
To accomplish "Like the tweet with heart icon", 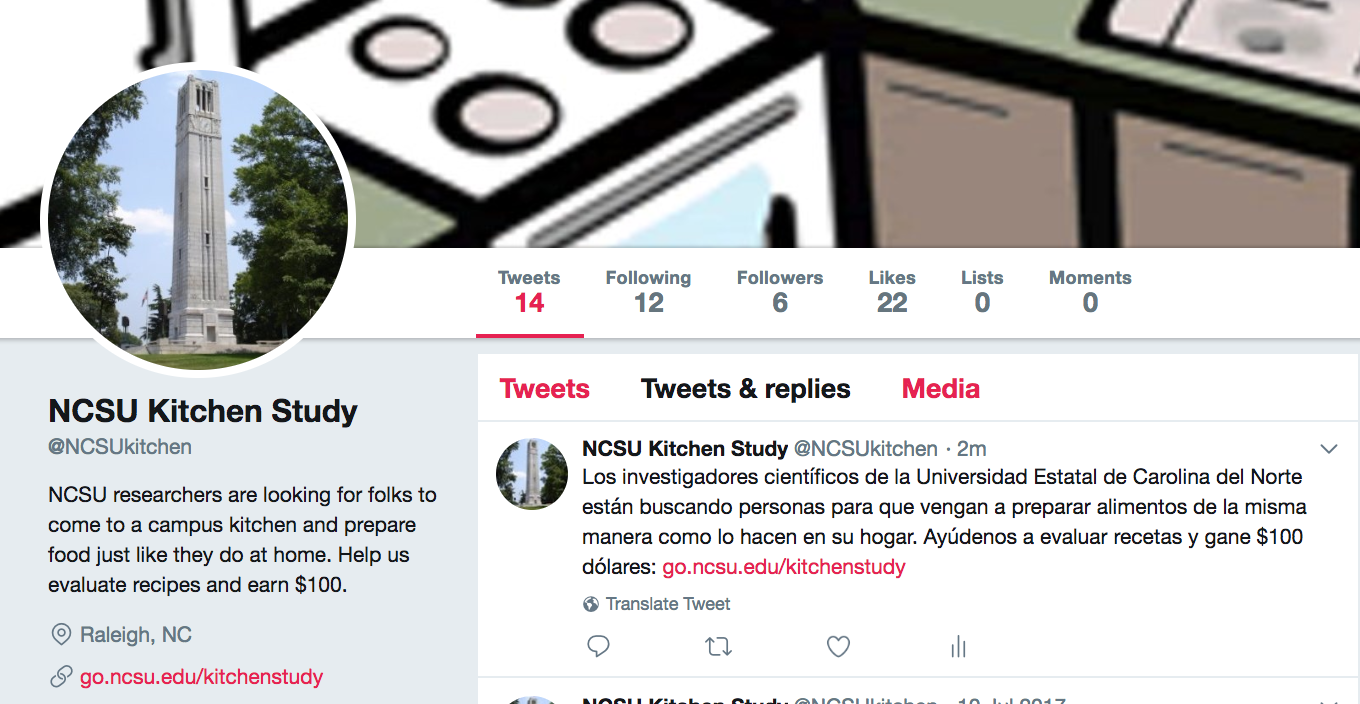I will pos(838,647).
